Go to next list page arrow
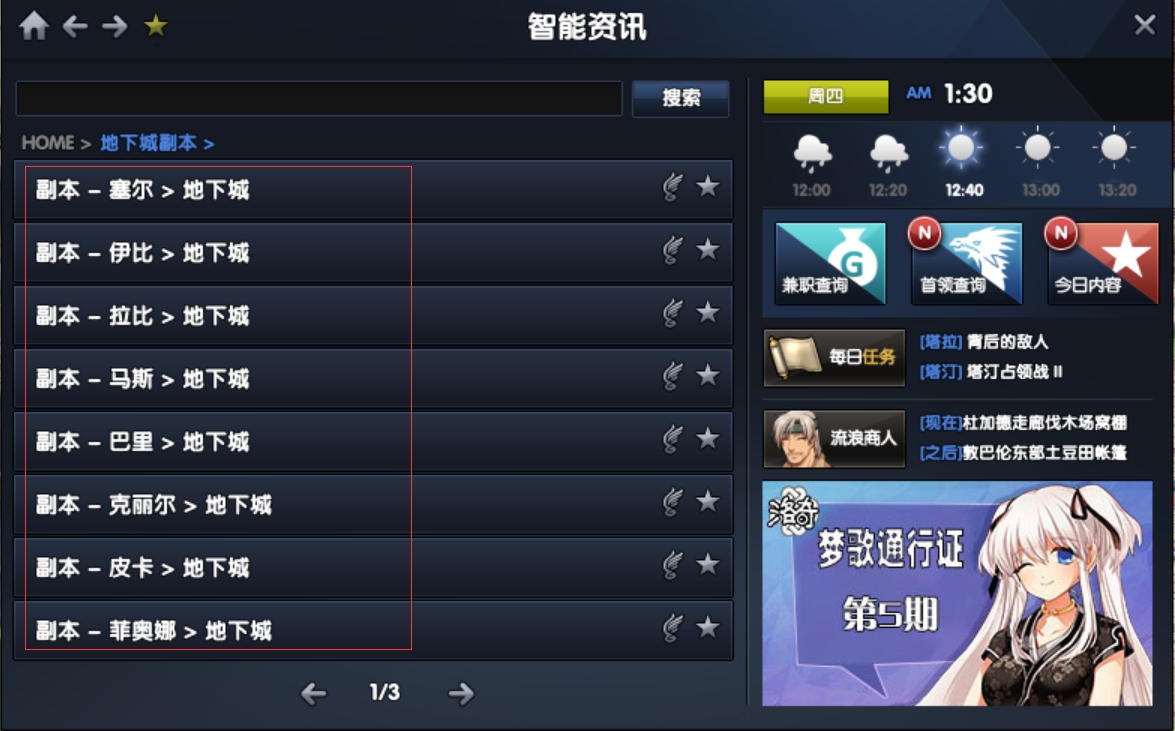 point(461,693)
